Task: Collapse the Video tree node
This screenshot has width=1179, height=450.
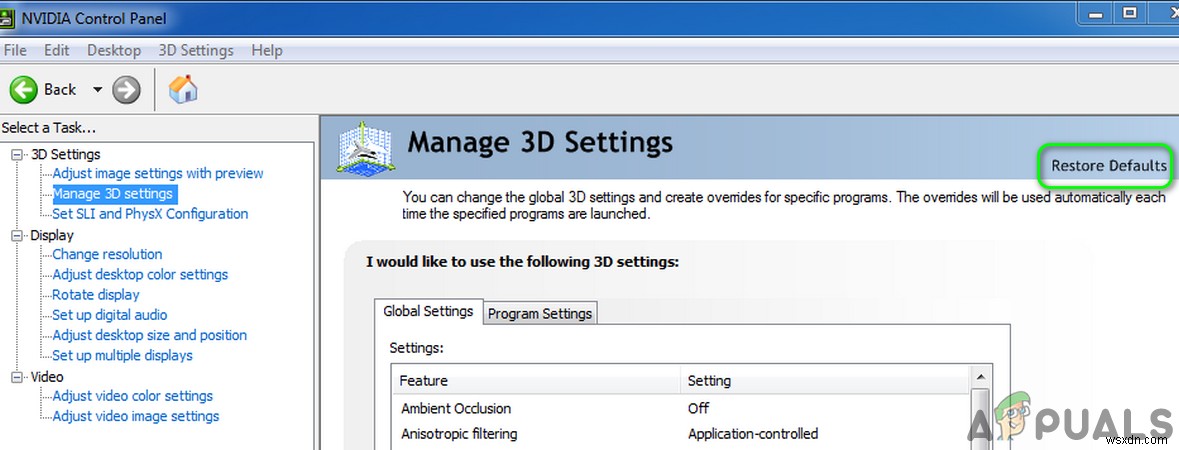Action: (x=17, y=377)
